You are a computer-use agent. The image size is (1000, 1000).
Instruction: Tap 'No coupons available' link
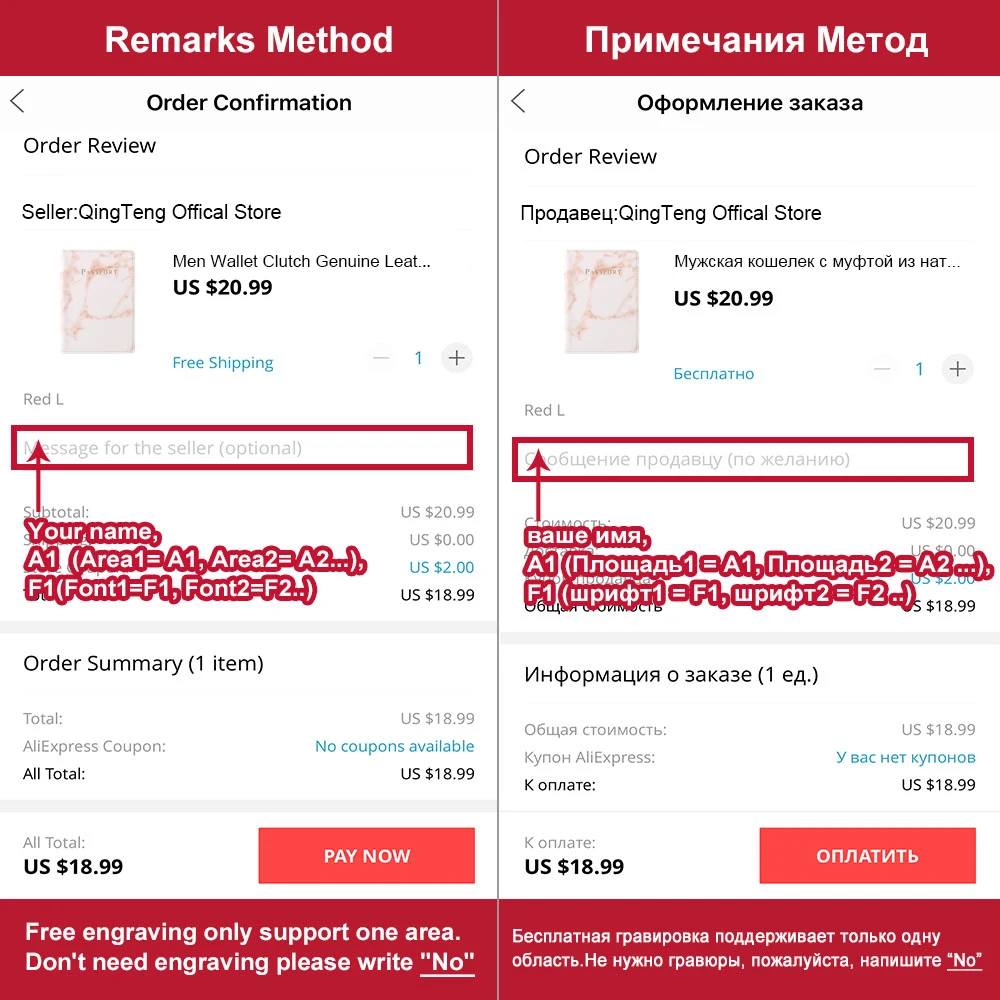394,746
